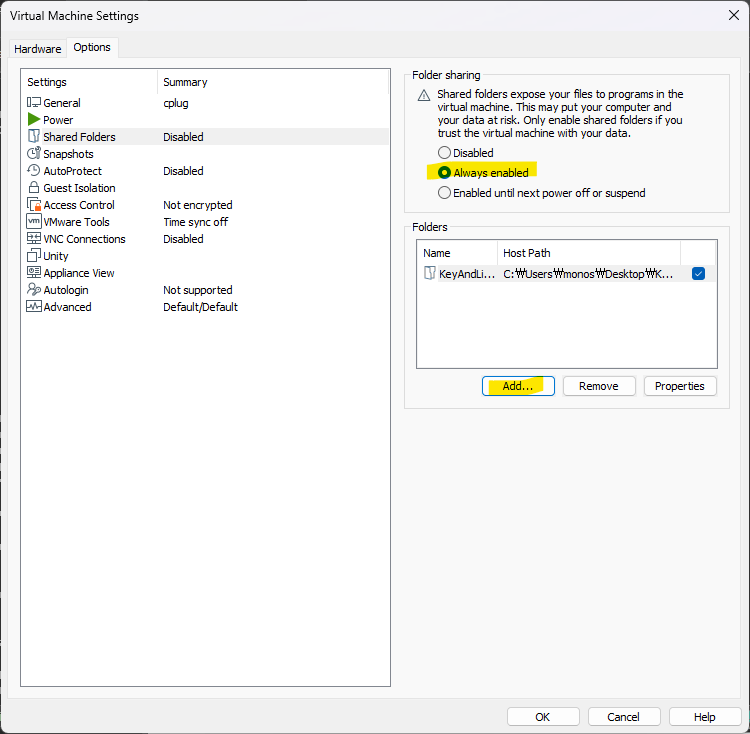Click the KeyAndLi... folder name

467,274
